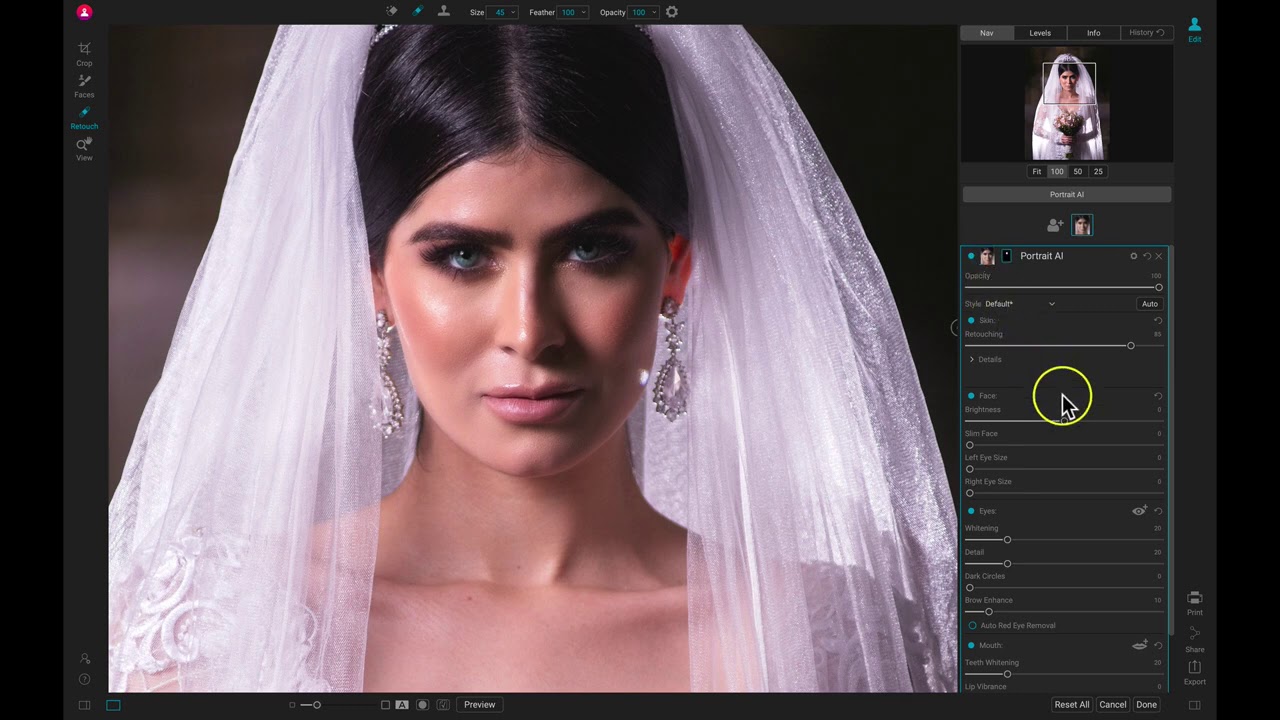
Task: Click the Auto style button
Action: 1150,304
